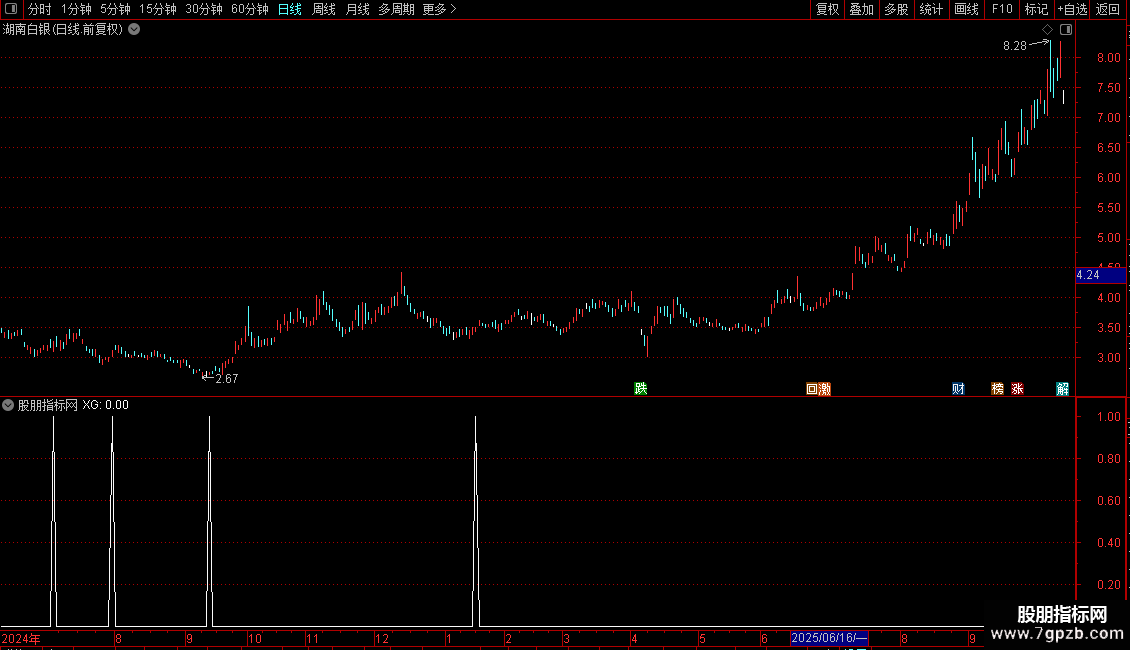Switch to 30分钟 period
This screenshot has width=1130, height=650.
[204, 9]
